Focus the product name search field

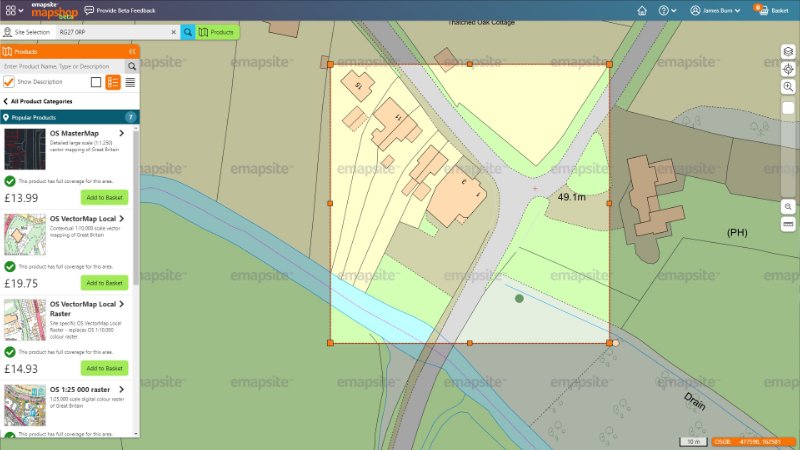point(62,66)
